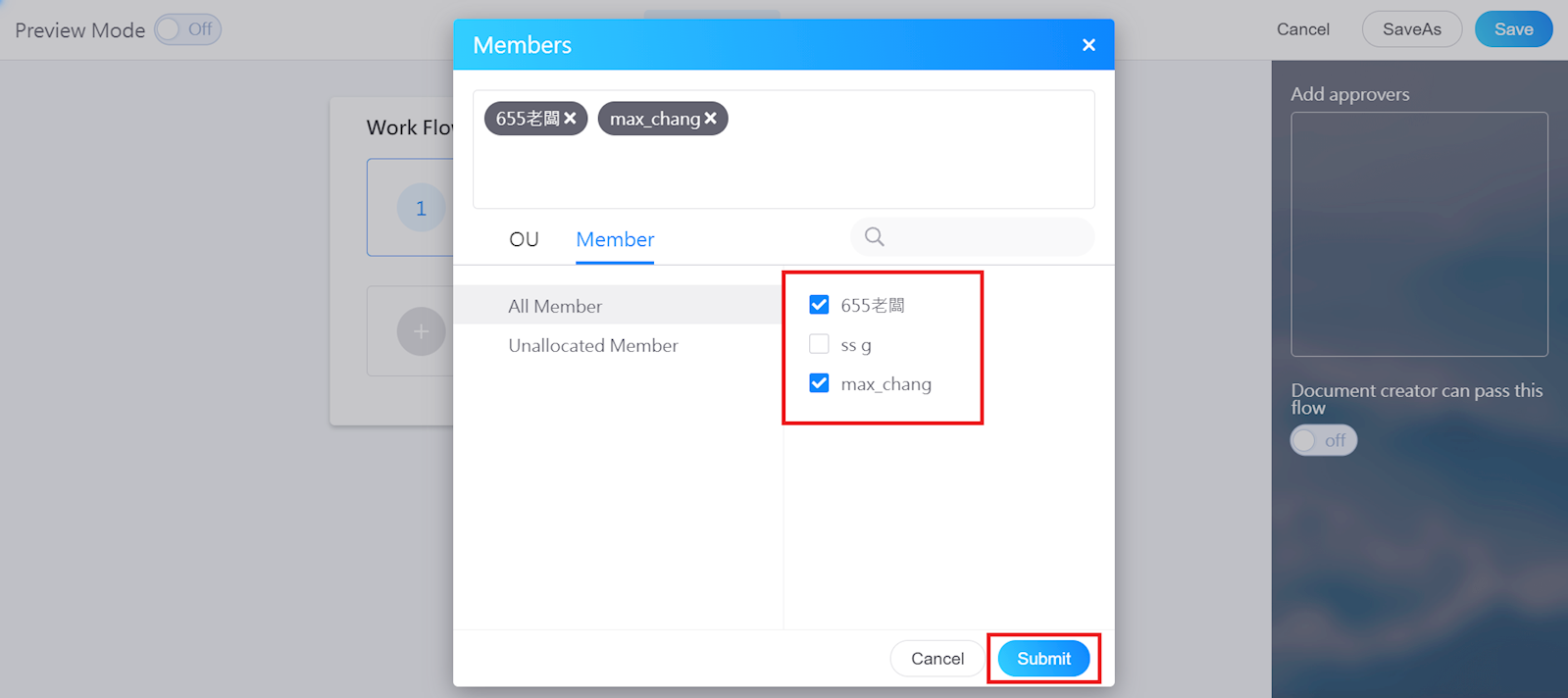Add a new workflow step with plus

tap(421, 331)
